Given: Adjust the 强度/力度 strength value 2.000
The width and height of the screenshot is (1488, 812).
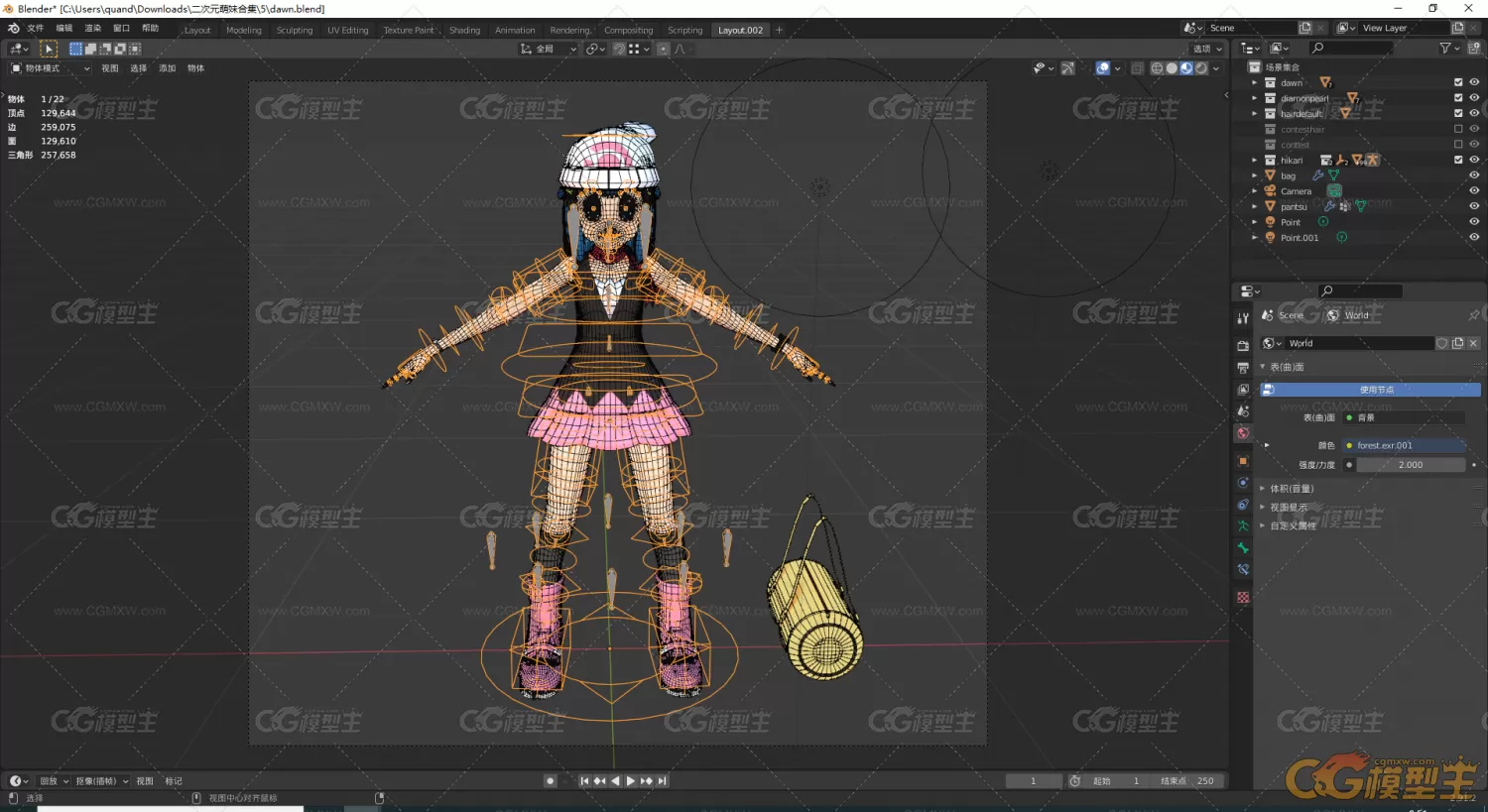Looking at the screenshot, I should click(1411, 465).
